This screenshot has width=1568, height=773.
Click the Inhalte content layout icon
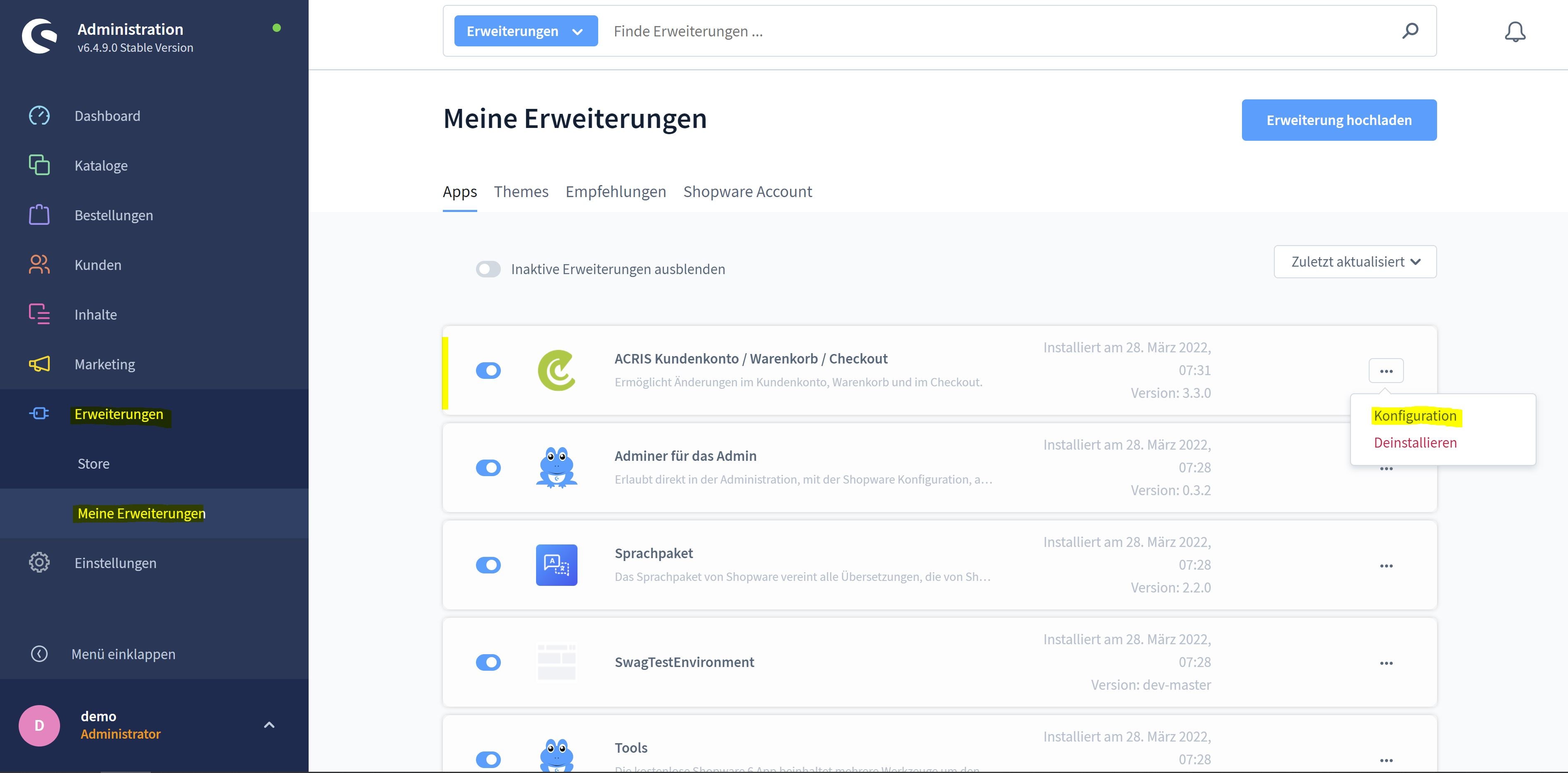40,314
